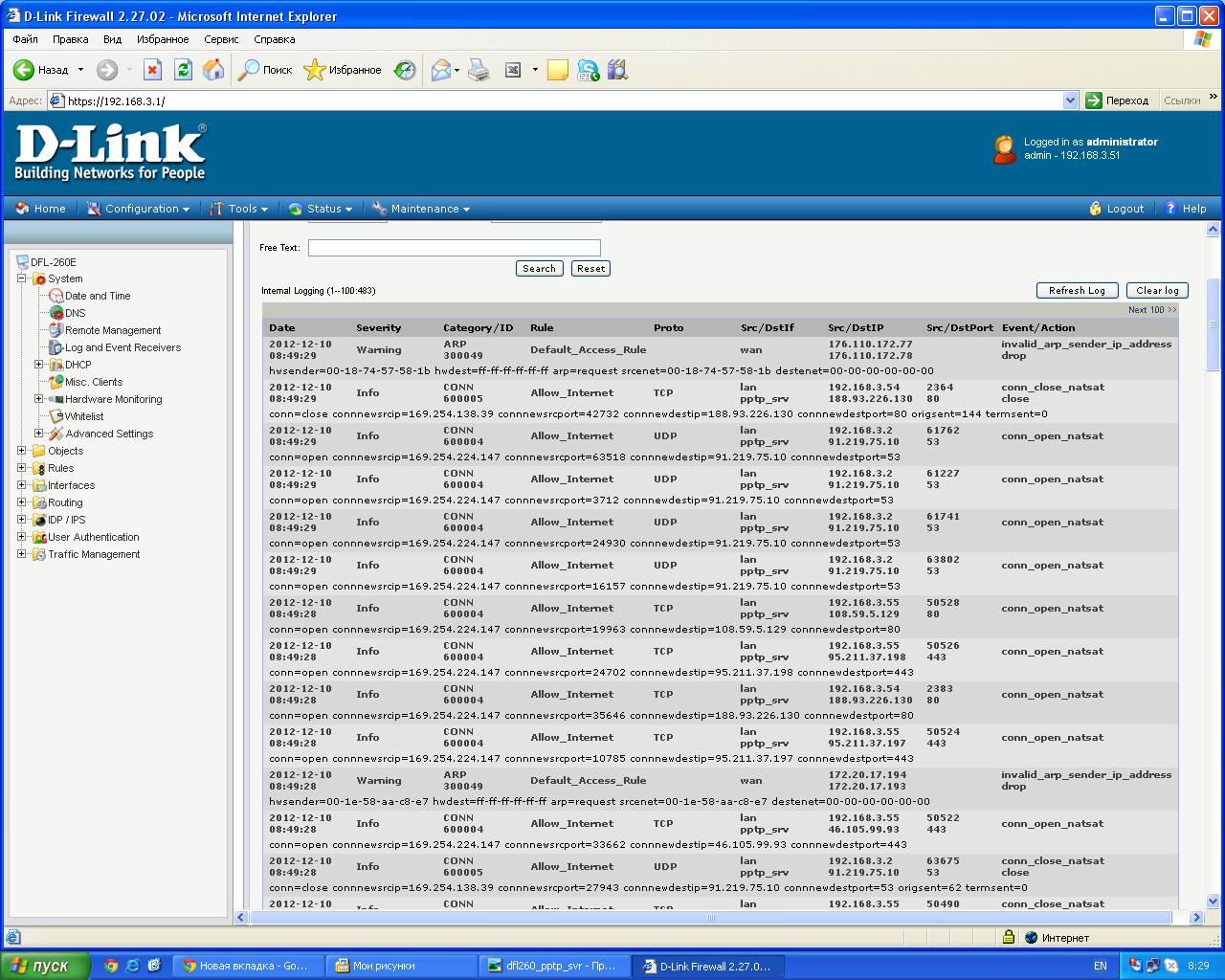Click the Clear log button
Viewport: 1225px width, 980px height.
(1157, 291)
